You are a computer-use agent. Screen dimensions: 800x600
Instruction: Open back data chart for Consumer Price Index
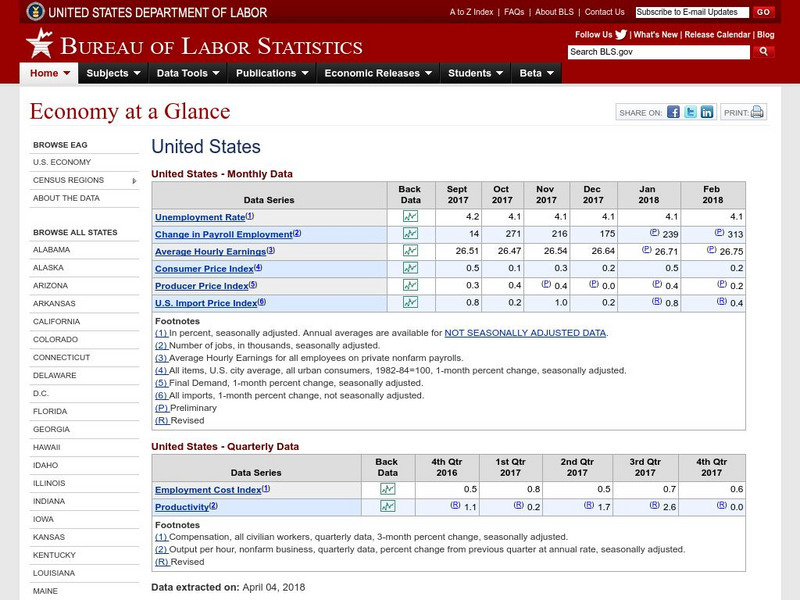[x=410, y=268]
